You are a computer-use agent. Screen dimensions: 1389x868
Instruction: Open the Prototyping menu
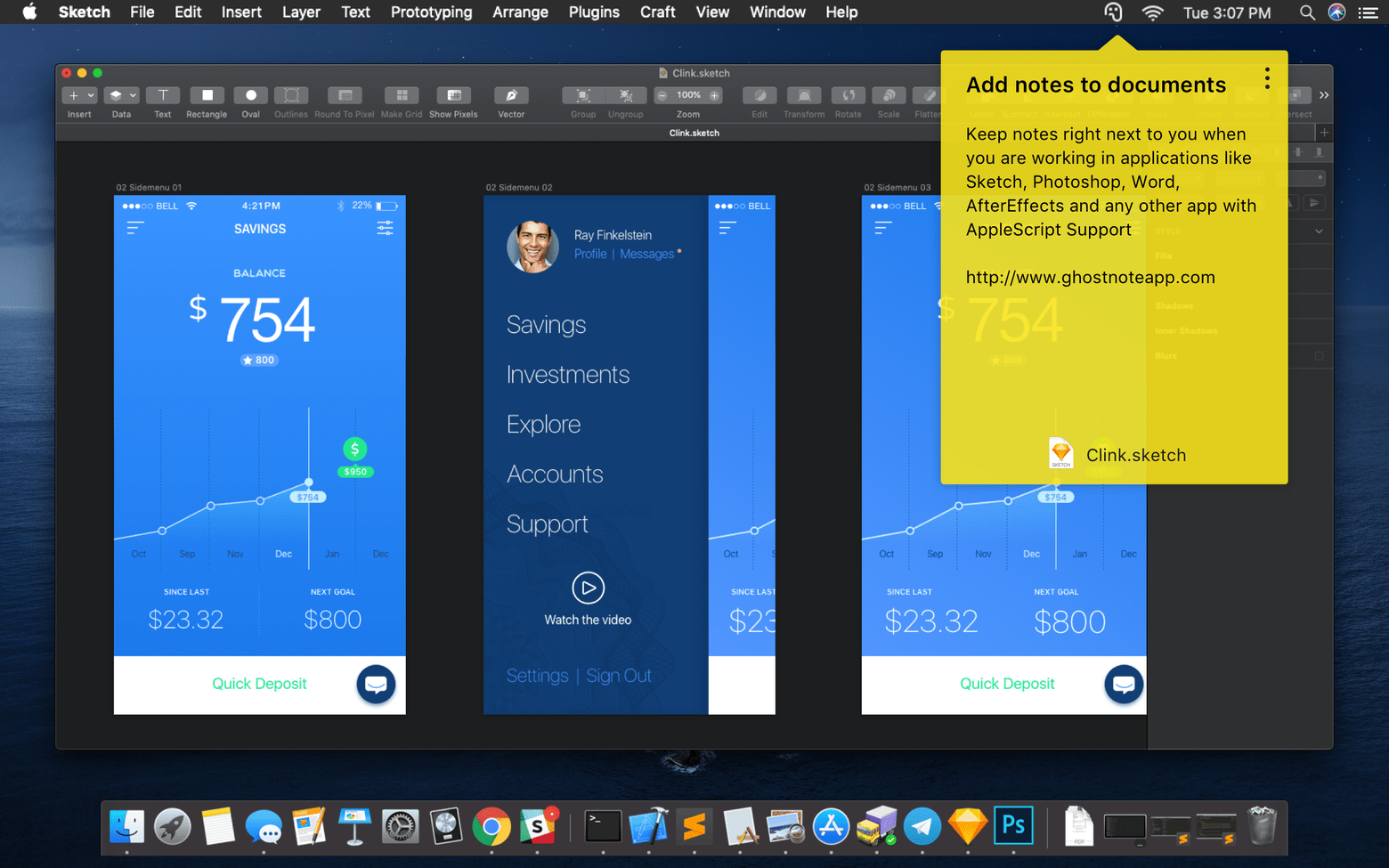431,12
